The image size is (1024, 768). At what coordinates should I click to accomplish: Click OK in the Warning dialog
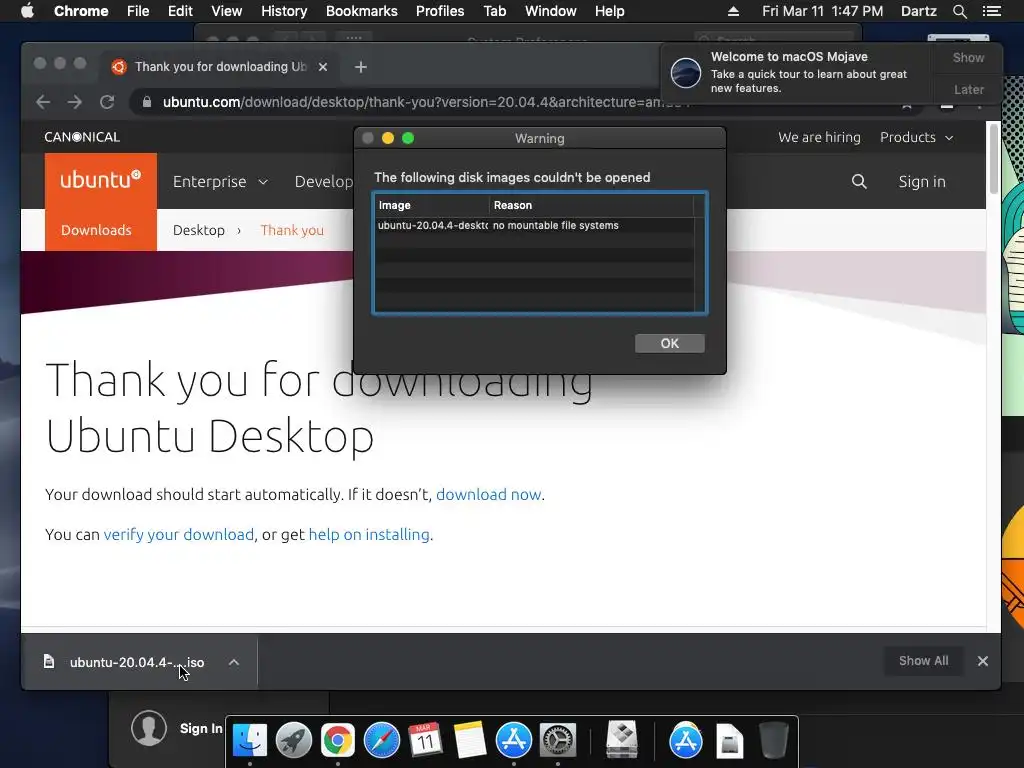click(669, 344)
